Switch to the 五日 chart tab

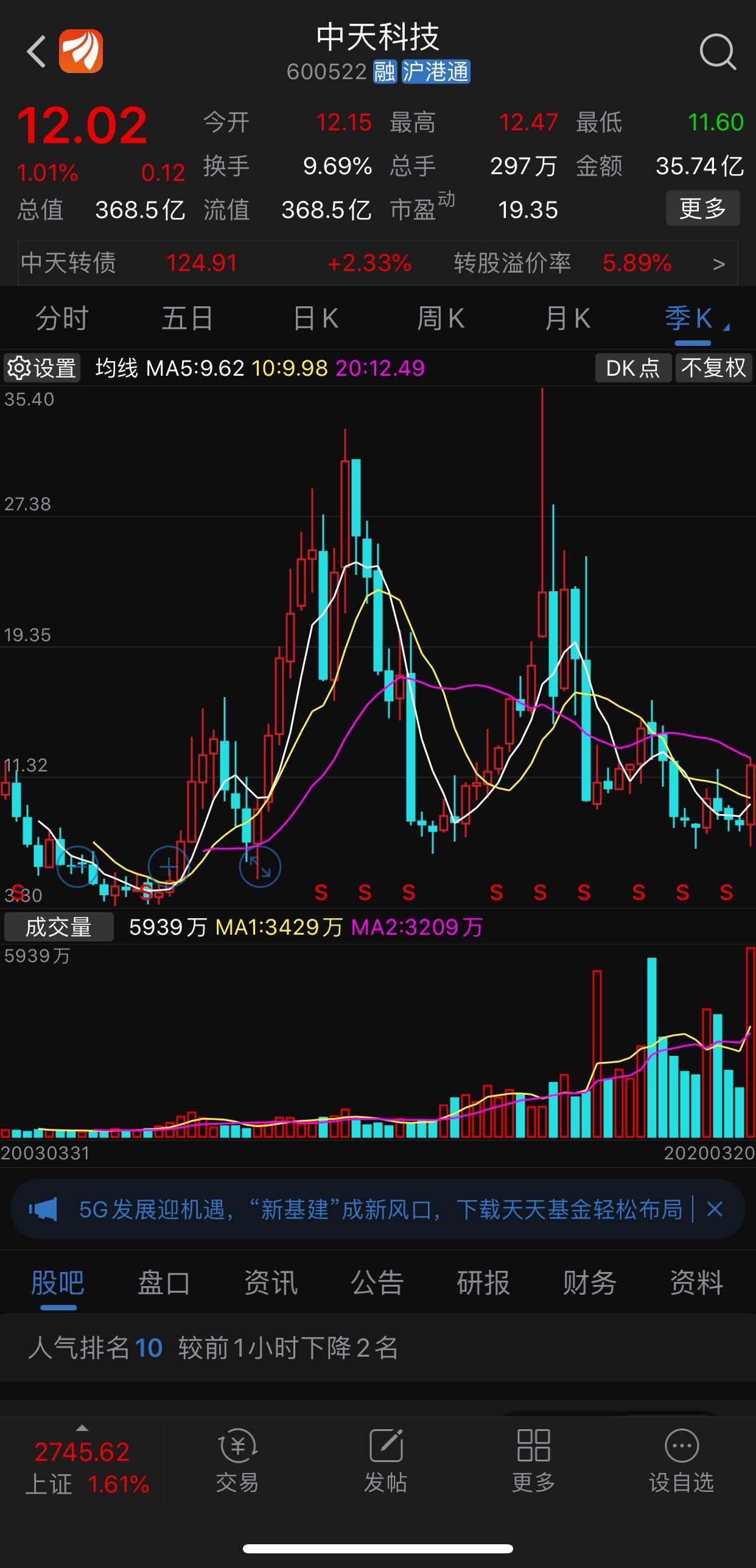click(x=187, y=318)
